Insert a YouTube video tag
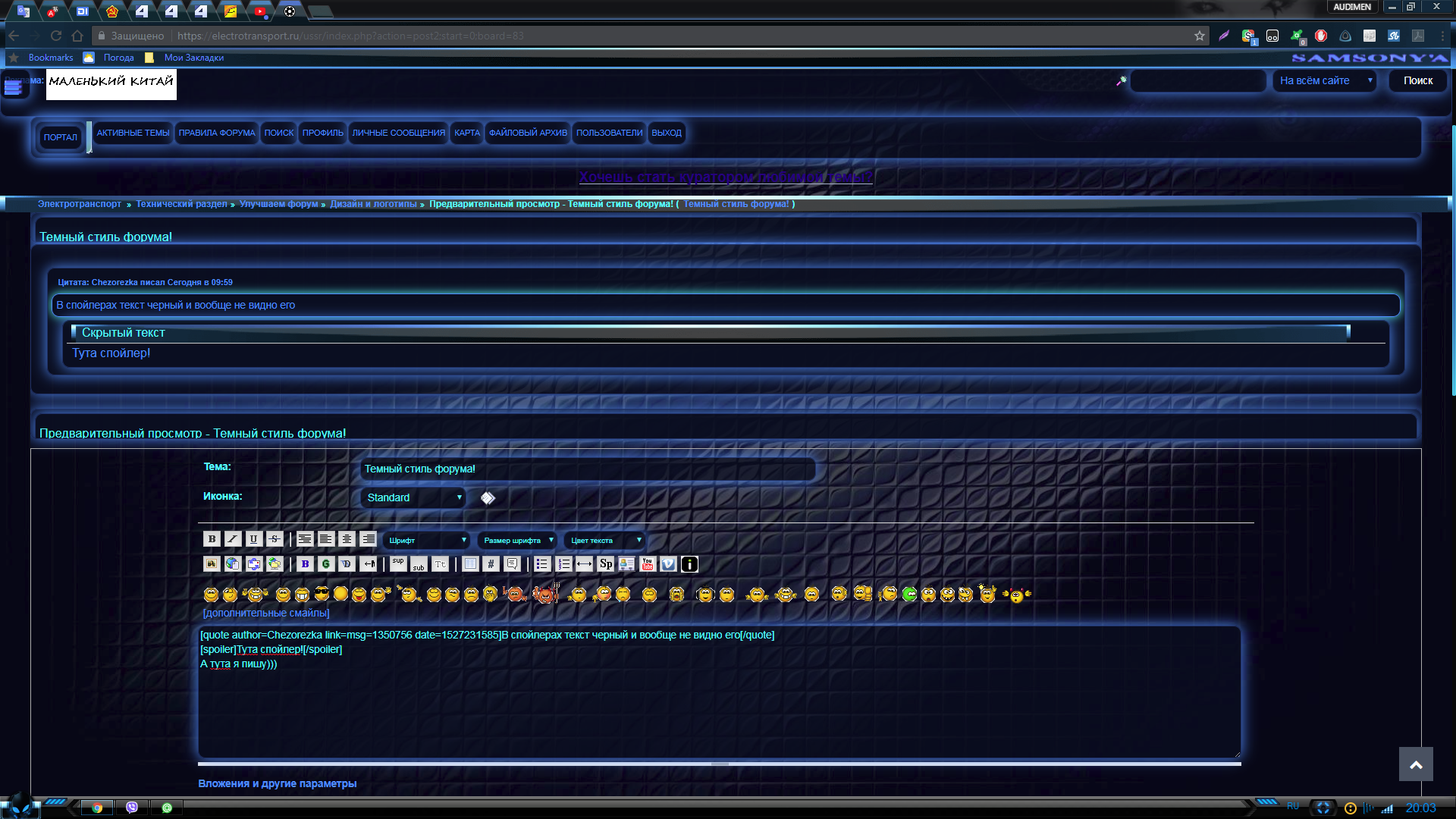This screenshot has width=1456, height=819. pos(647,564)
